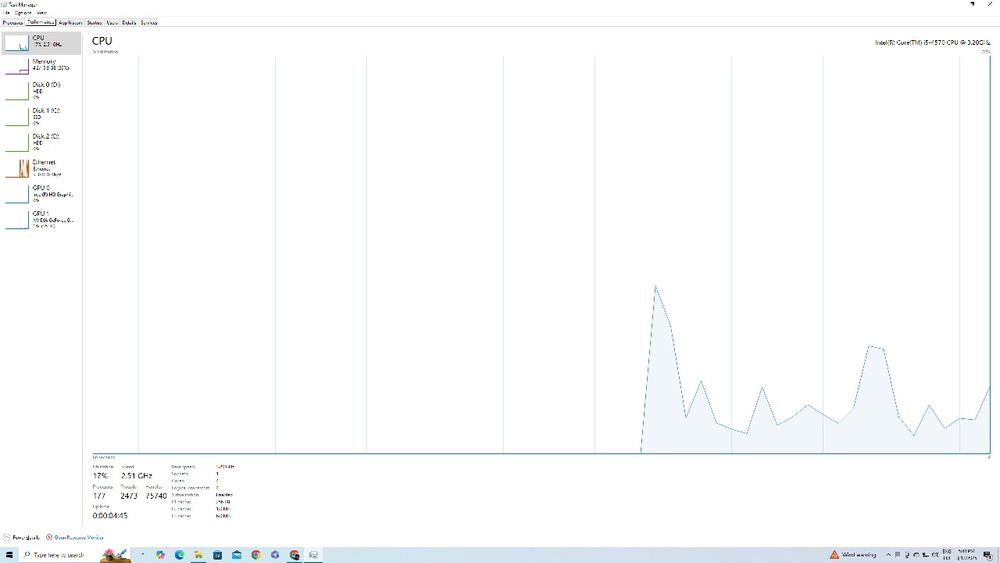Click the 2.51 GHz speed value
The width and height of the screenshot is (1000, 563).
(x=136, y=476)
